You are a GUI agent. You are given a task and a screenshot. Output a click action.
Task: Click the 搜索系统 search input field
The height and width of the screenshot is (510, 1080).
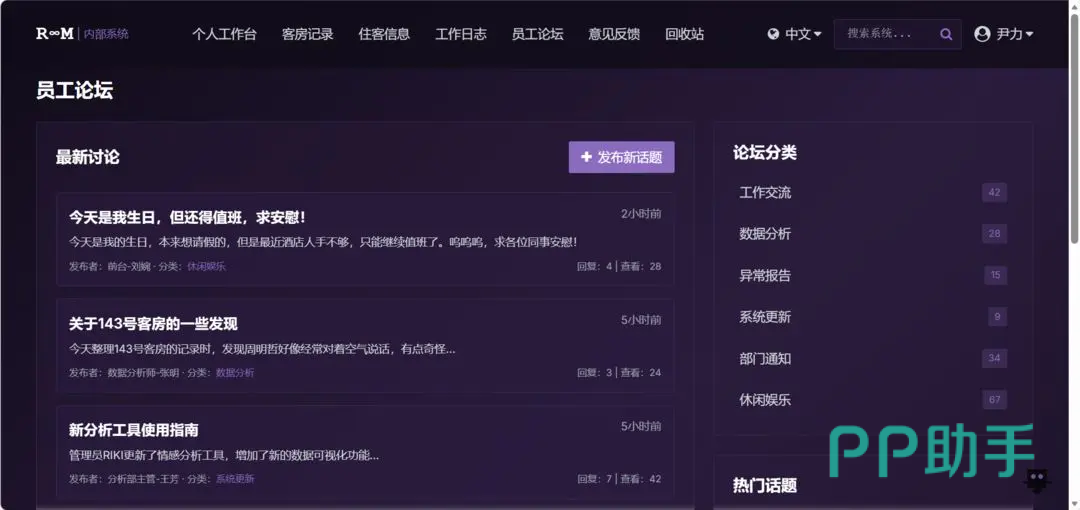point(885,34)
